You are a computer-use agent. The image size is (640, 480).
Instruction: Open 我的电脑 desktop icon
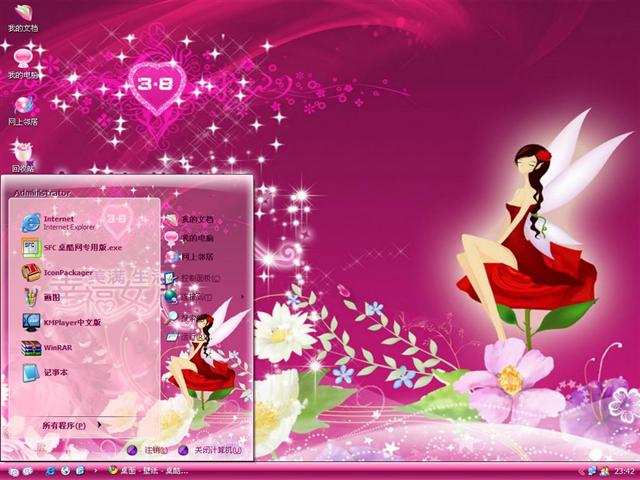(x=23, y=64)
